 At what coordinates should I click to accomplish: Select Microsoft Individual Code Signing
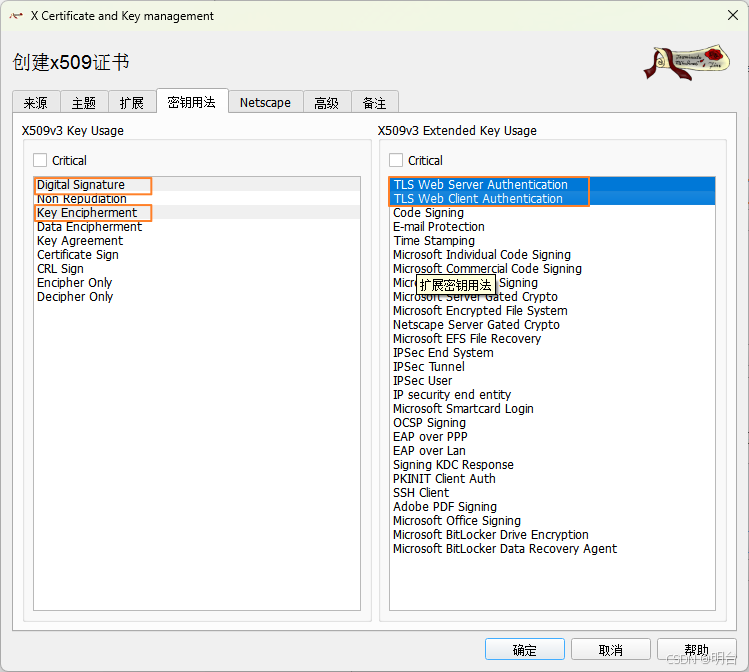coord(552,255)
